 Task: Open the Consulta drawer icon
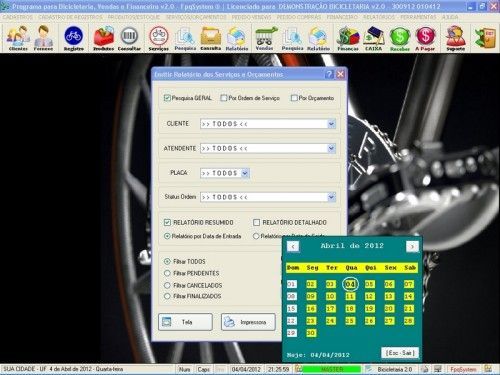point(211,38)
